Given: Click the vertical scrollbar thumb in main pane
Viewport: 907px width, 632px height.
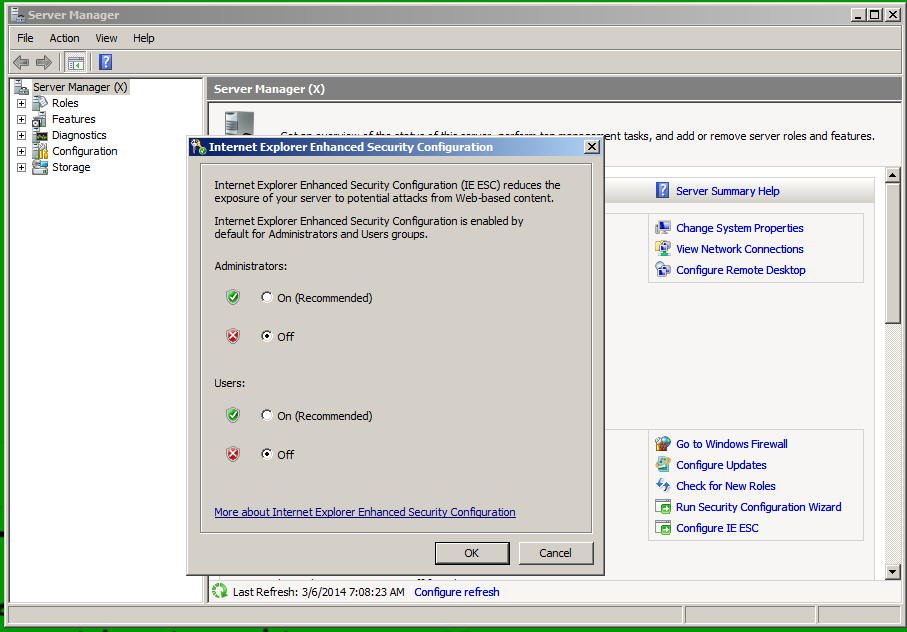Looking at the screenshot, I should [x=893, y=253].
